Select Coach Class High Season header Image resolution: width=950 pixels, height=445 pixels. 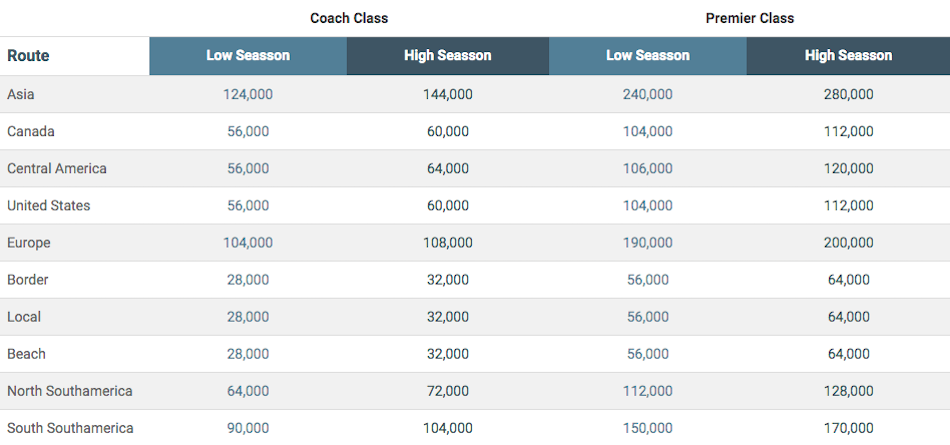tap(447, 56)
